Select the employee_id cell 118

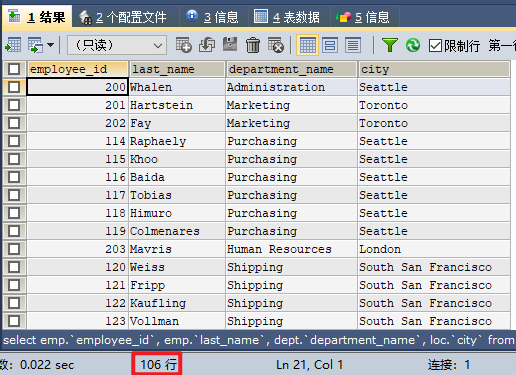click(77, 213)
